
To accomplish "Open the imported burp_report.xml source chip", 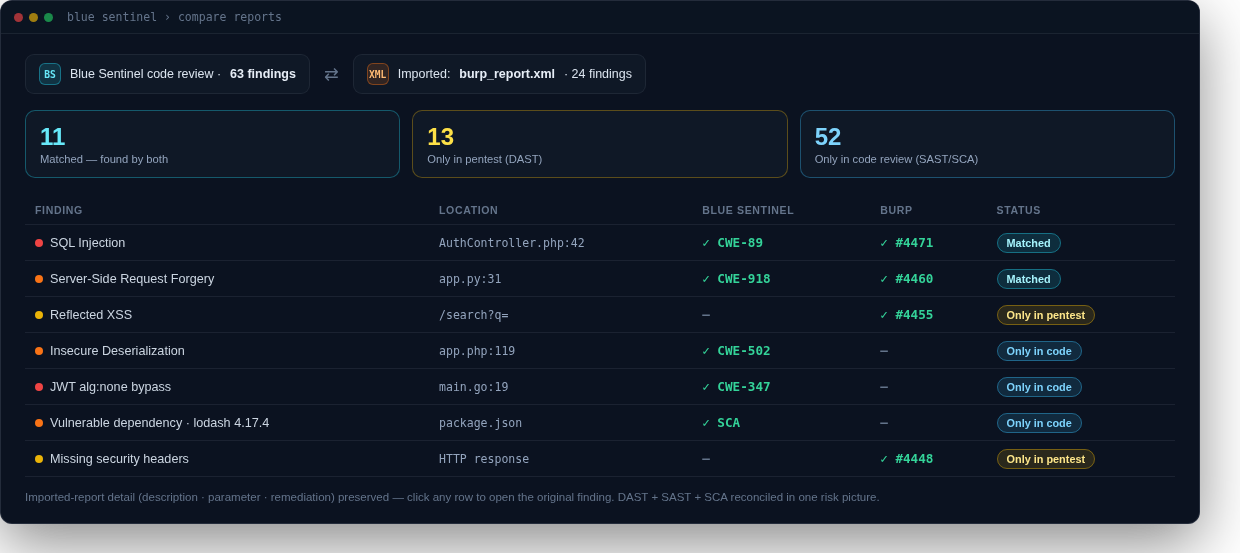I will click(499, 74).
